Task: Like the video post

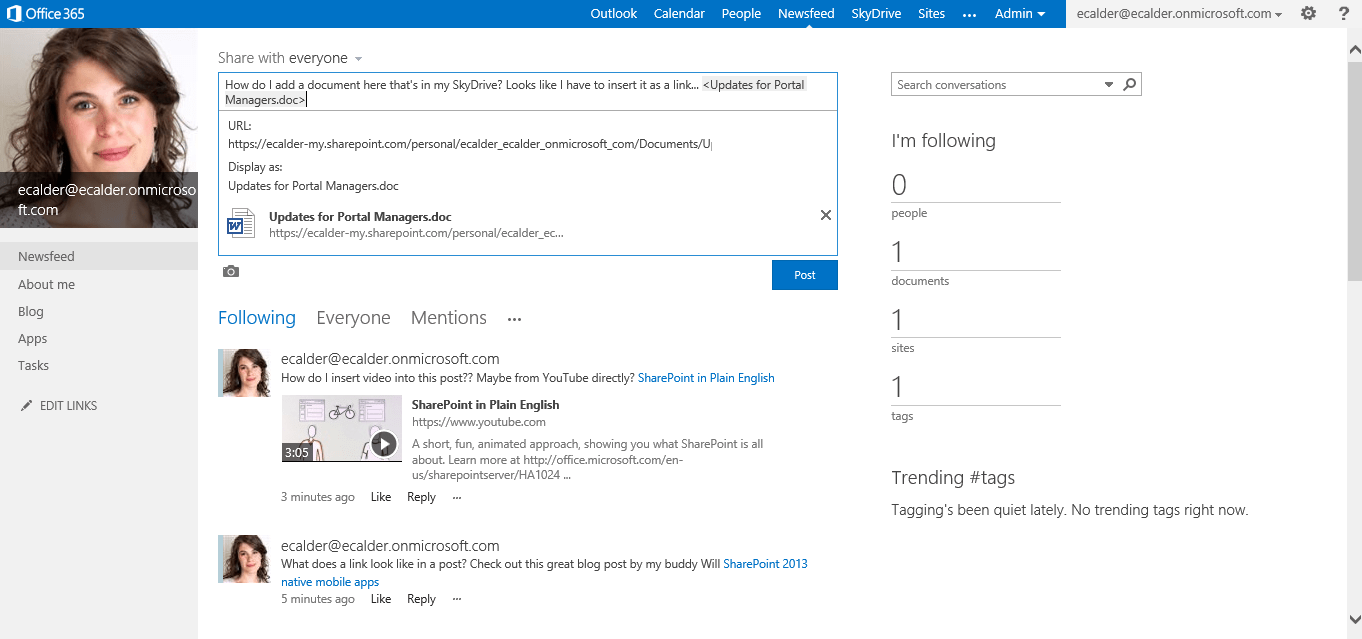Action: pyautogui.click(x=381, y=497)
